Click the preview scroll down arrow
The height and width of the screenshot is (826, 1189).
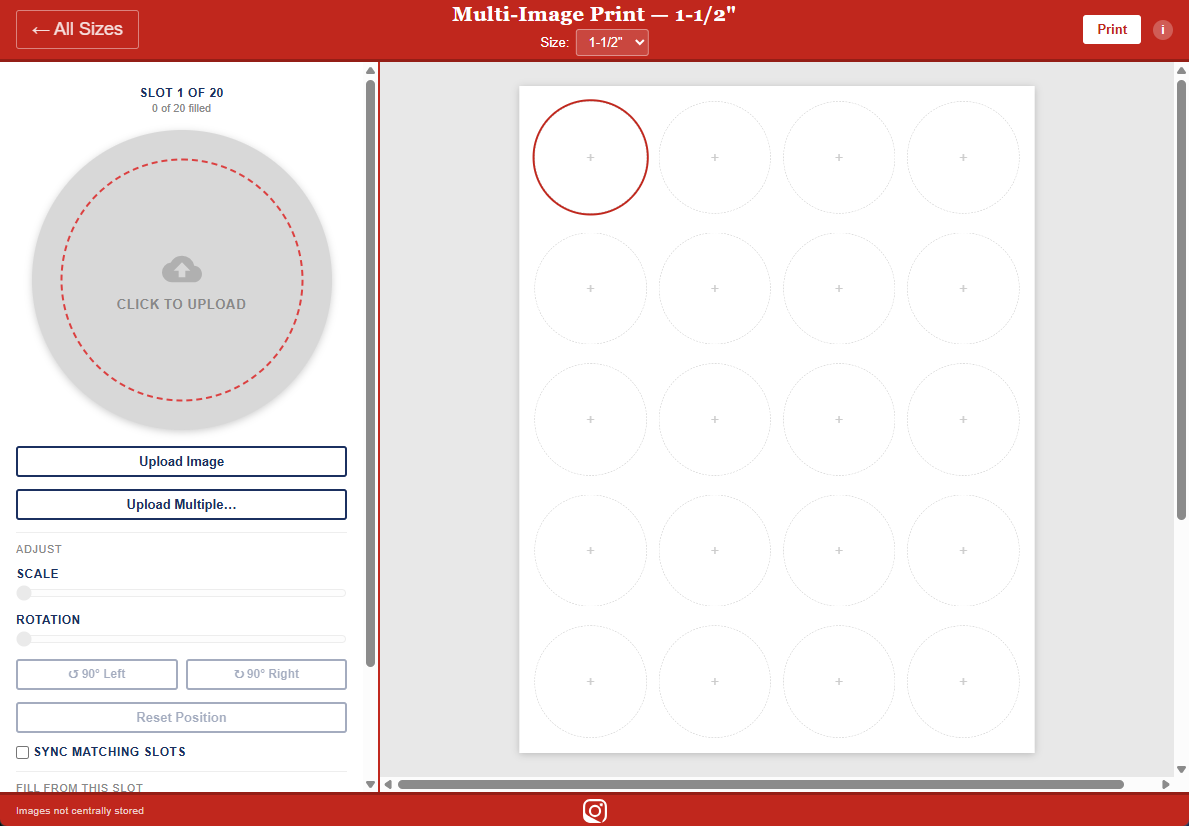pos(1181,769)
